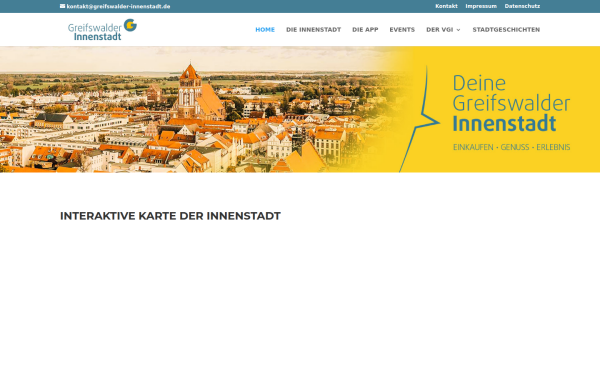
Task: Click the Greifswalder Innenstadt logo
Action: coord(102,30)
